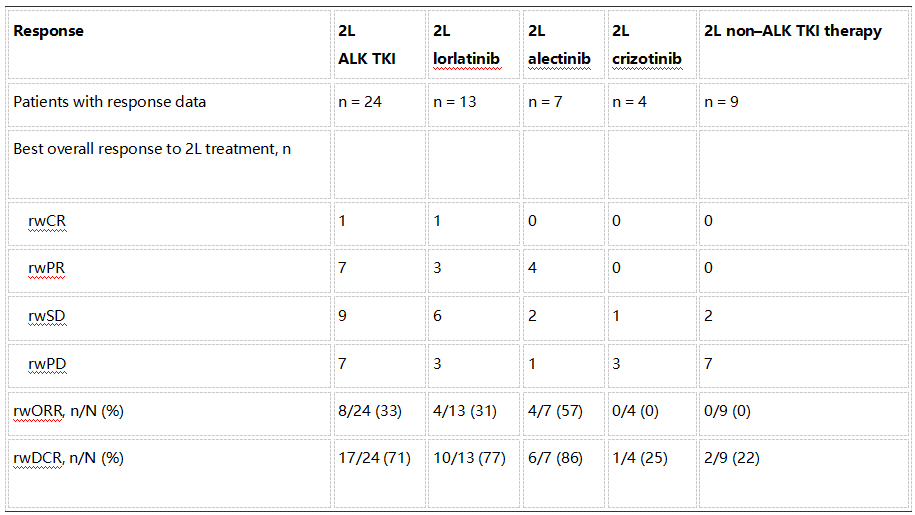
Task: Click the "Patients with response data" row label
Action: coord(110,102)
